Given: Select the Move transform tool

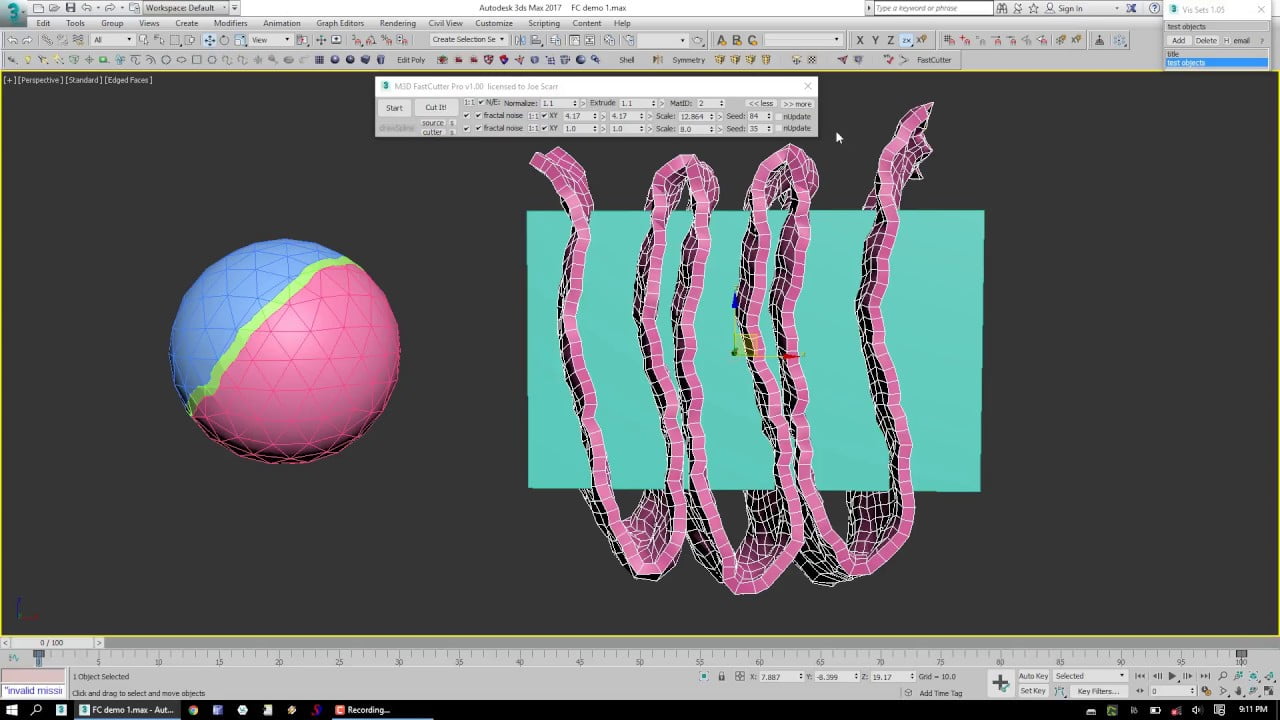Looking at the screenshot, I should coord(209,40).
